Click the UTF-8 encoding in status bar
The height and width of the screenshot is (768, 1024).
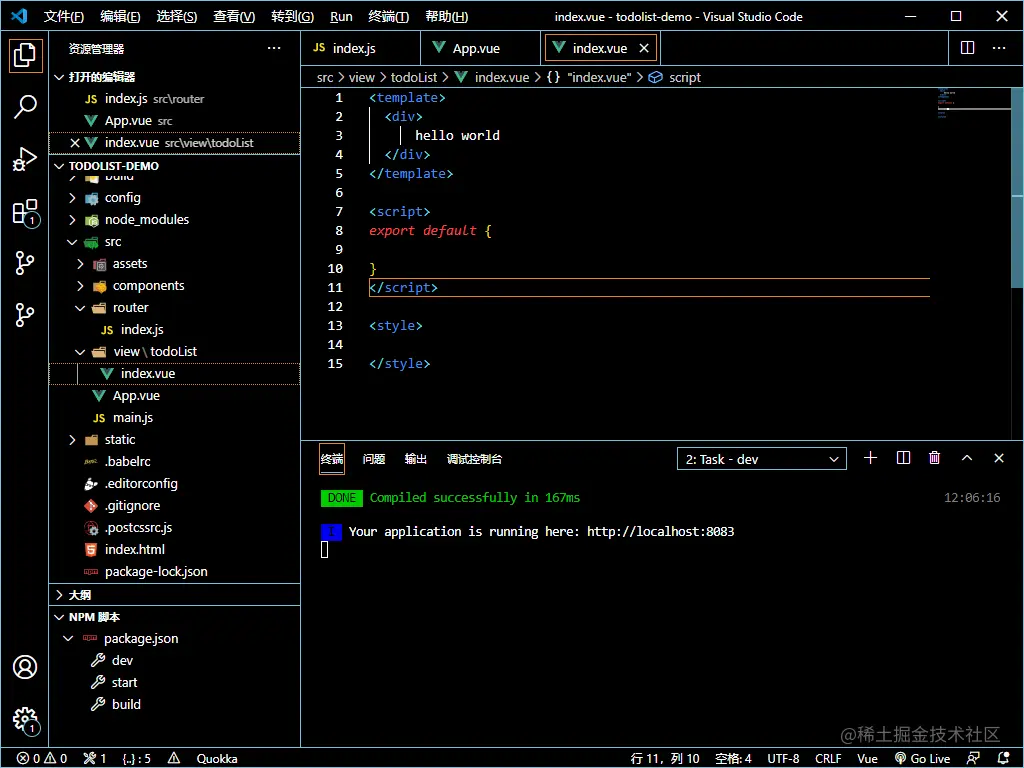783,758
